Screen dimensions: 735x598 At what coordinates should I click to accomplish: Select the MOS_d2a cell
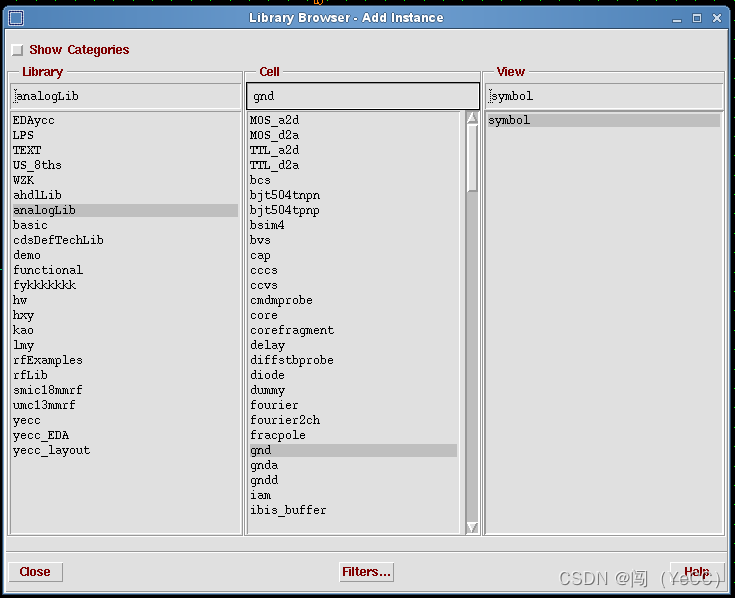[275, 135]
